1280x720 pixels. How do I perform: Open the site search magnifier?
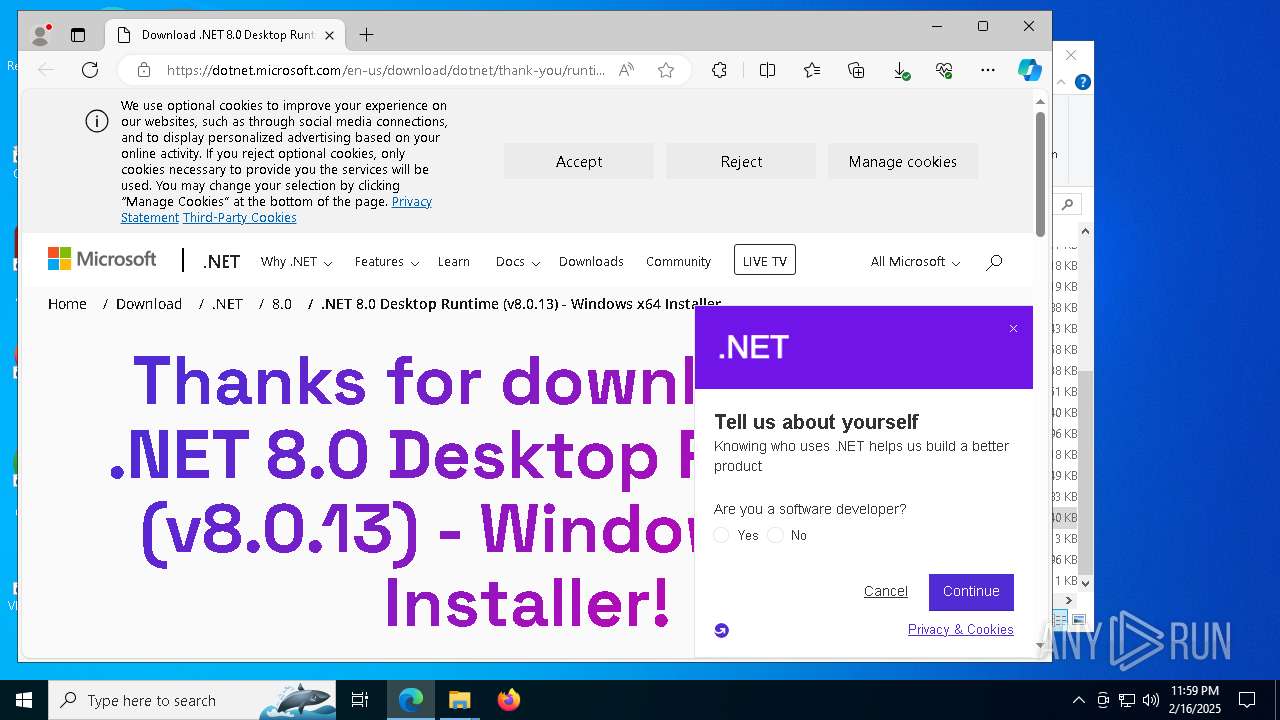(994, 262)
